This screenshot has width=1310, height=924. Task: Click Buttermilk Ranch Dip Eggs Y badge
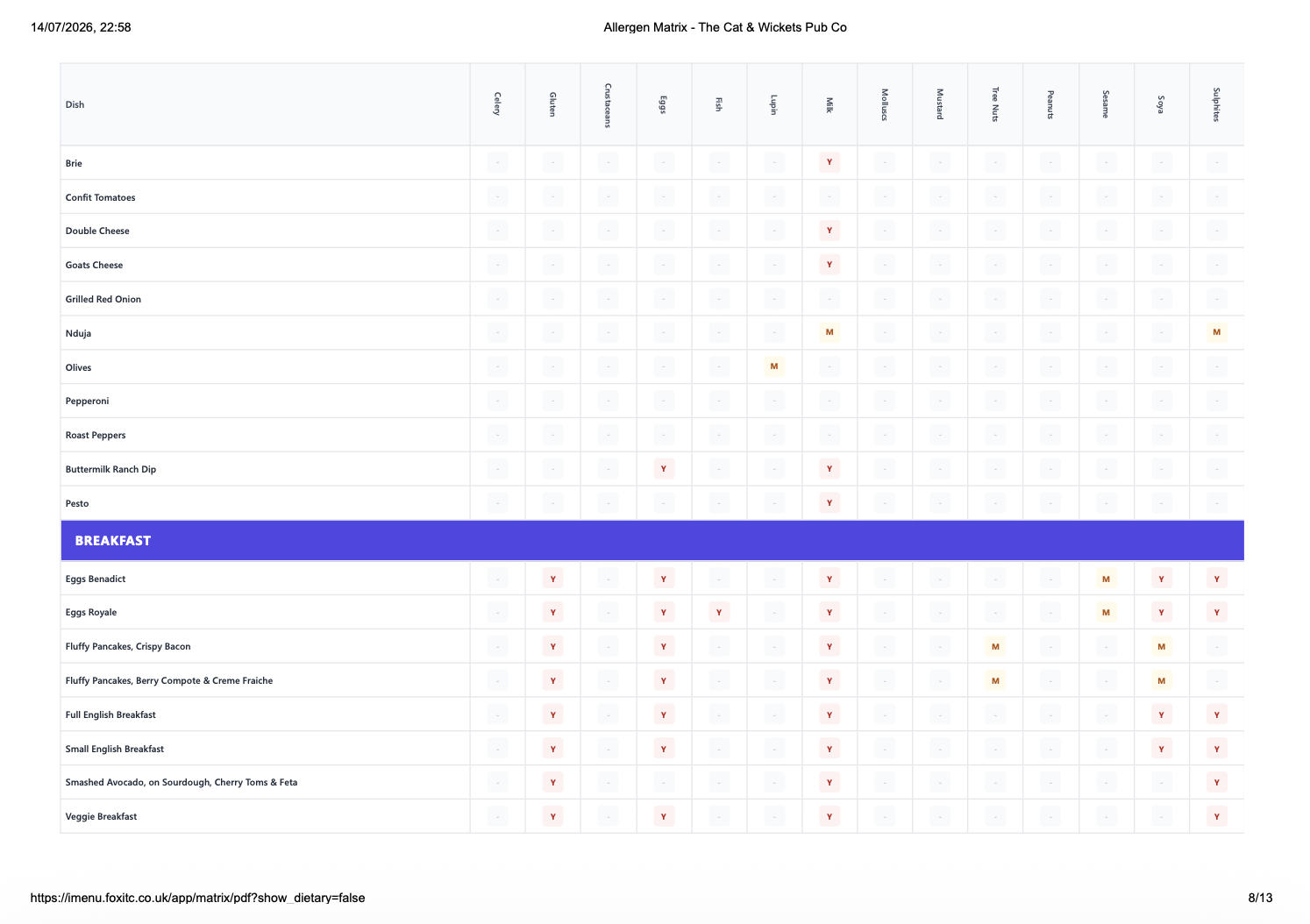pyautogui.click(x=664, y=469)
